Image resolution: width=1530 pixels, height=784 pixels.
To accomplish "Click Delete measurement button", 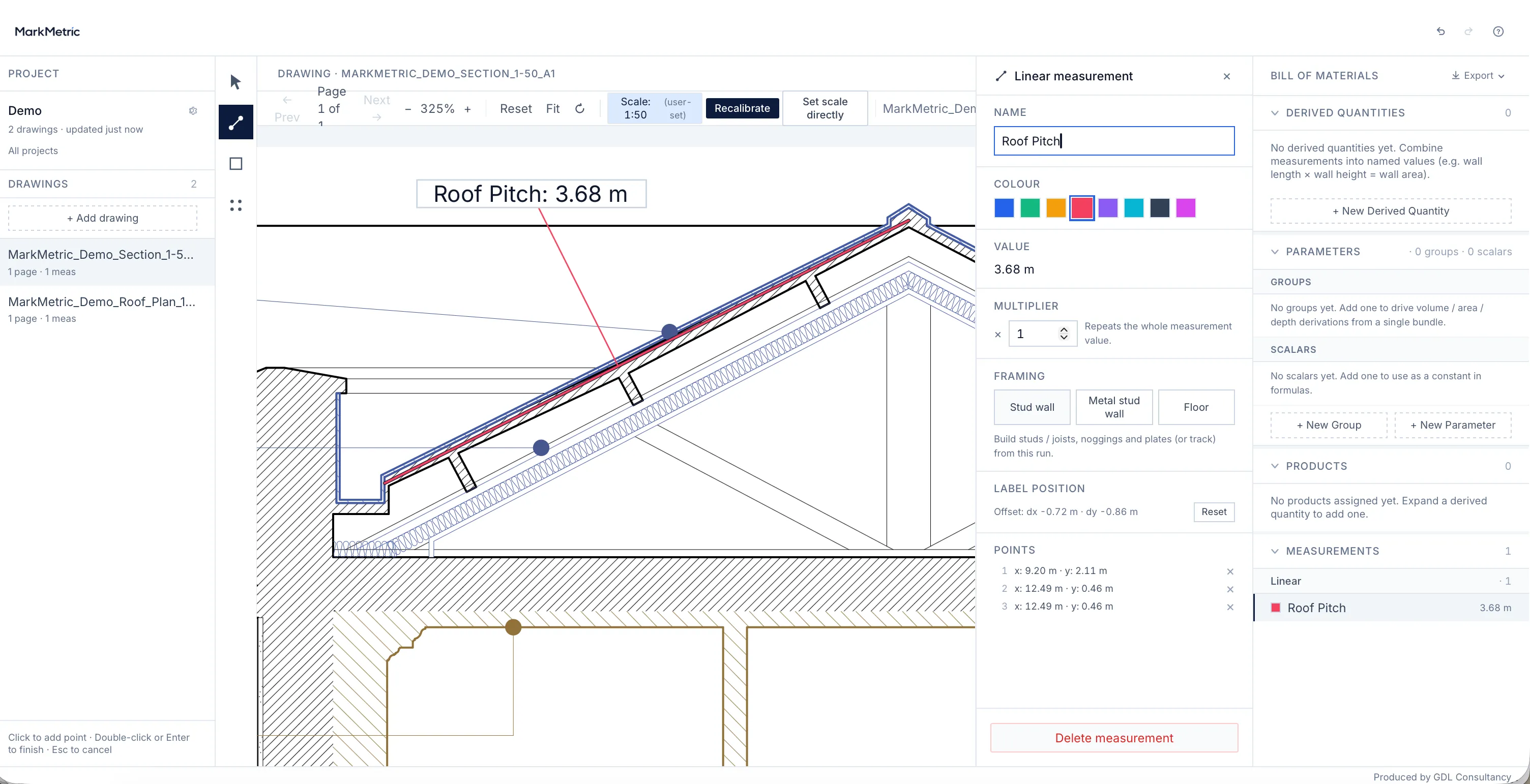I will click(1113, 738).
